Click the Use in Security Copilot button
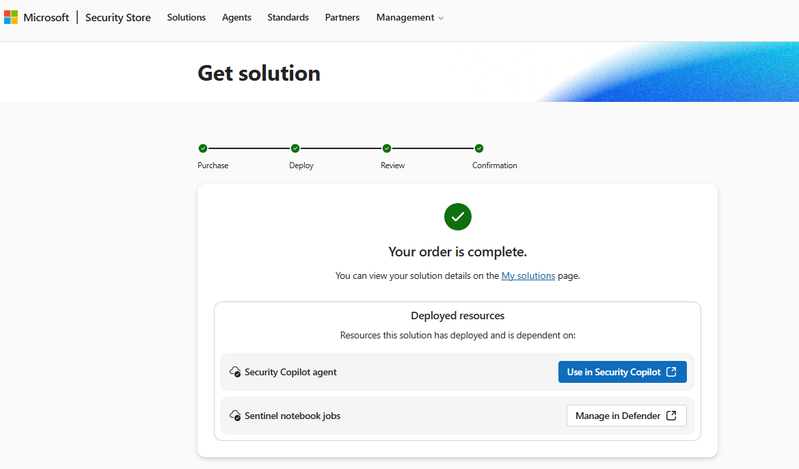799x469 pixels. 622,372
